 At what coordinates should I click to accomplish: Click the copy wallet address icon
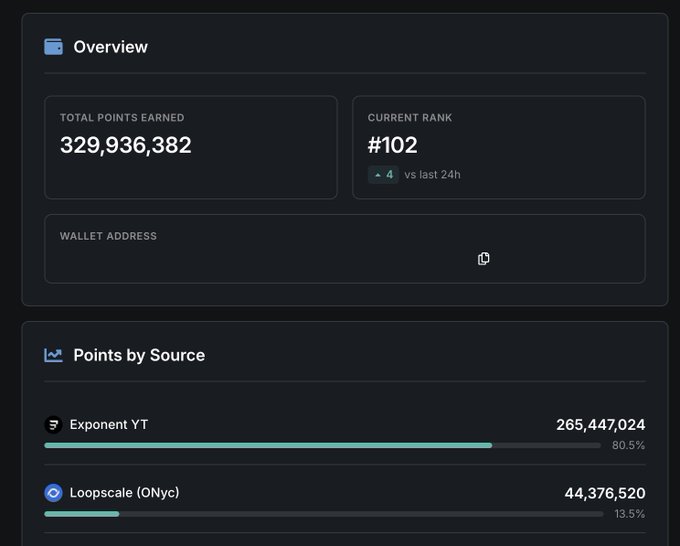click(484, 258)
